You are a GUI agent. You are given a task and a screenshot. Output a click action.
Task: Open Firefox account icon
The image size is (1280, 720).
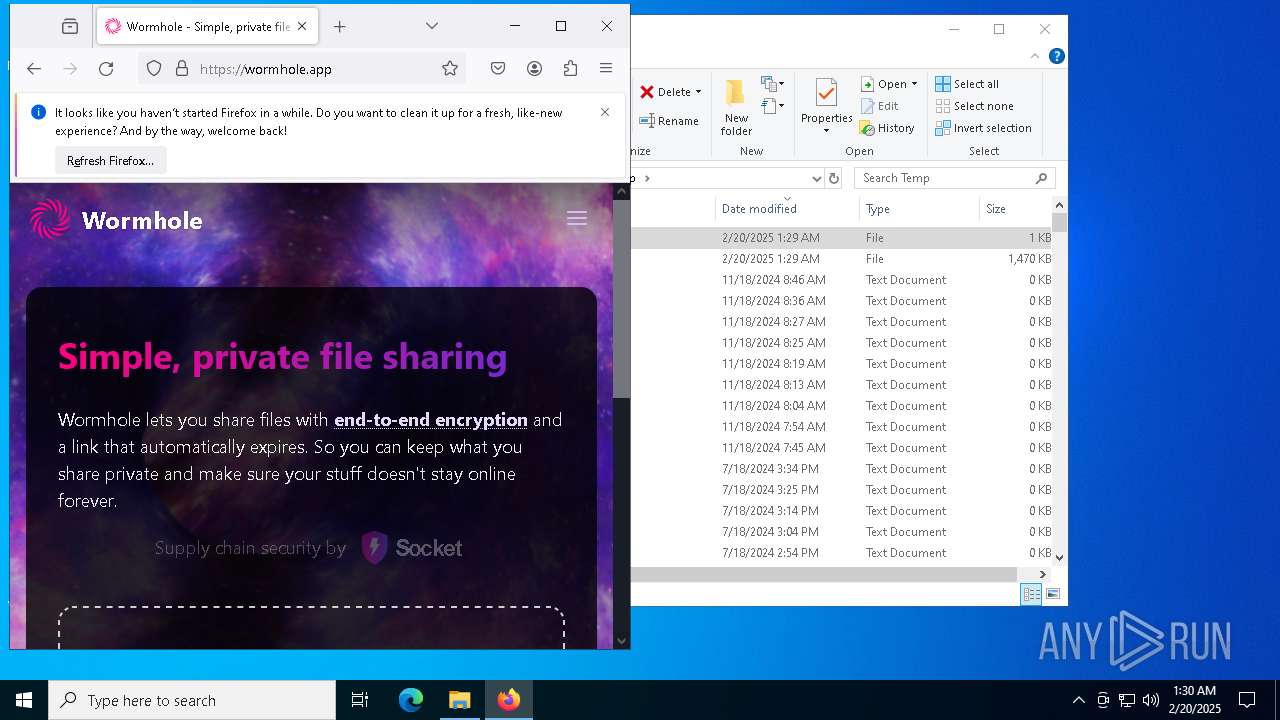point(535,69)
